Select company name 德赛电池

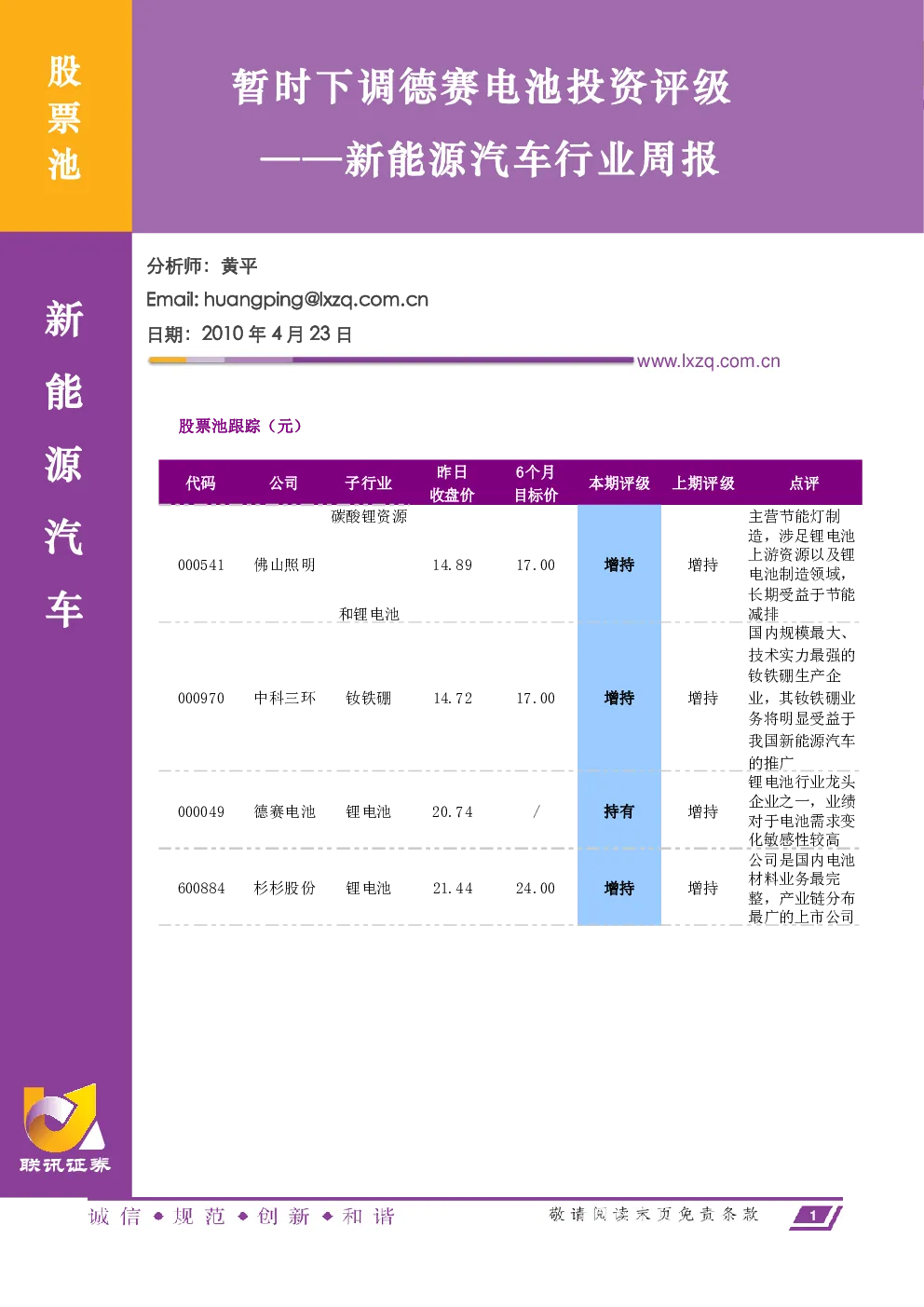coord(285,811)
